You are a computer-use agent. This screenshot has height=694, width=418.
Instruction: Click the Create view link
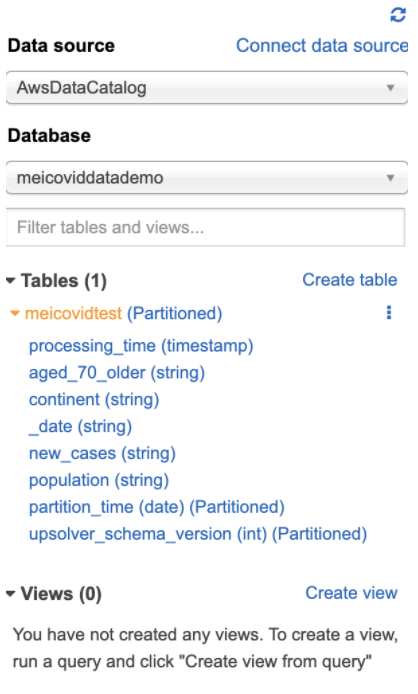351,593
